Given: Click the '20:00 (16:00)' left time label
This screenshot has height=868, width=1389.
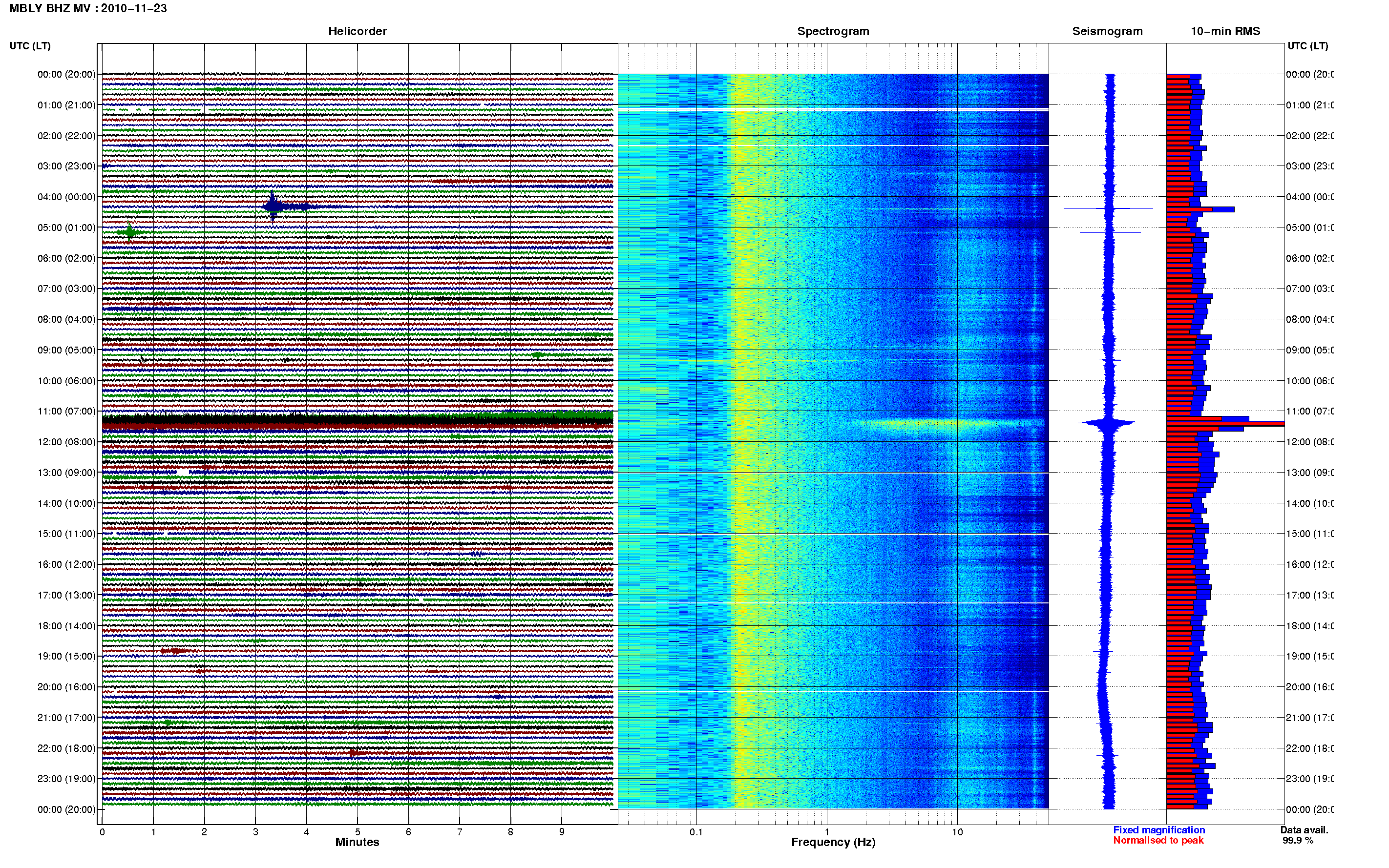Looking at the screenshot, I should (66, 686).
